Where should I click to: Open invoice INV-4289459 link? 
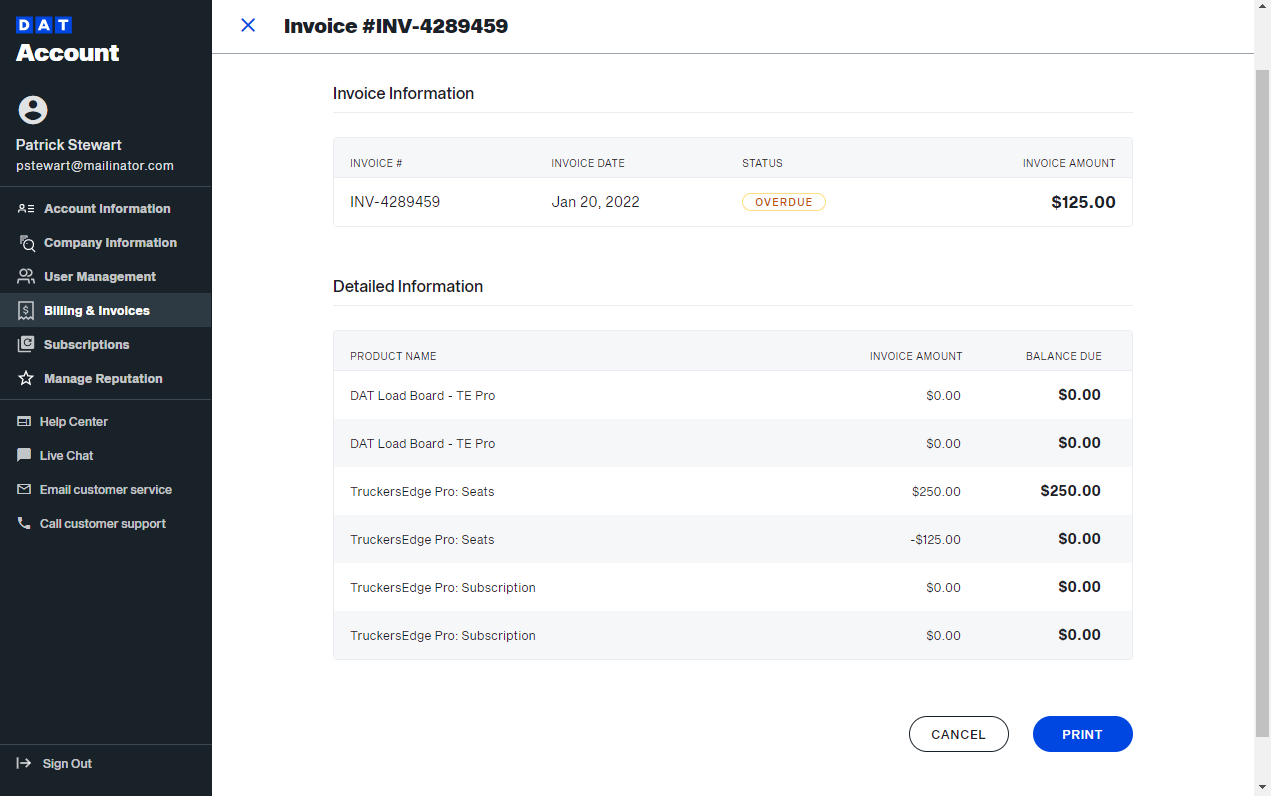click(395, 201)
